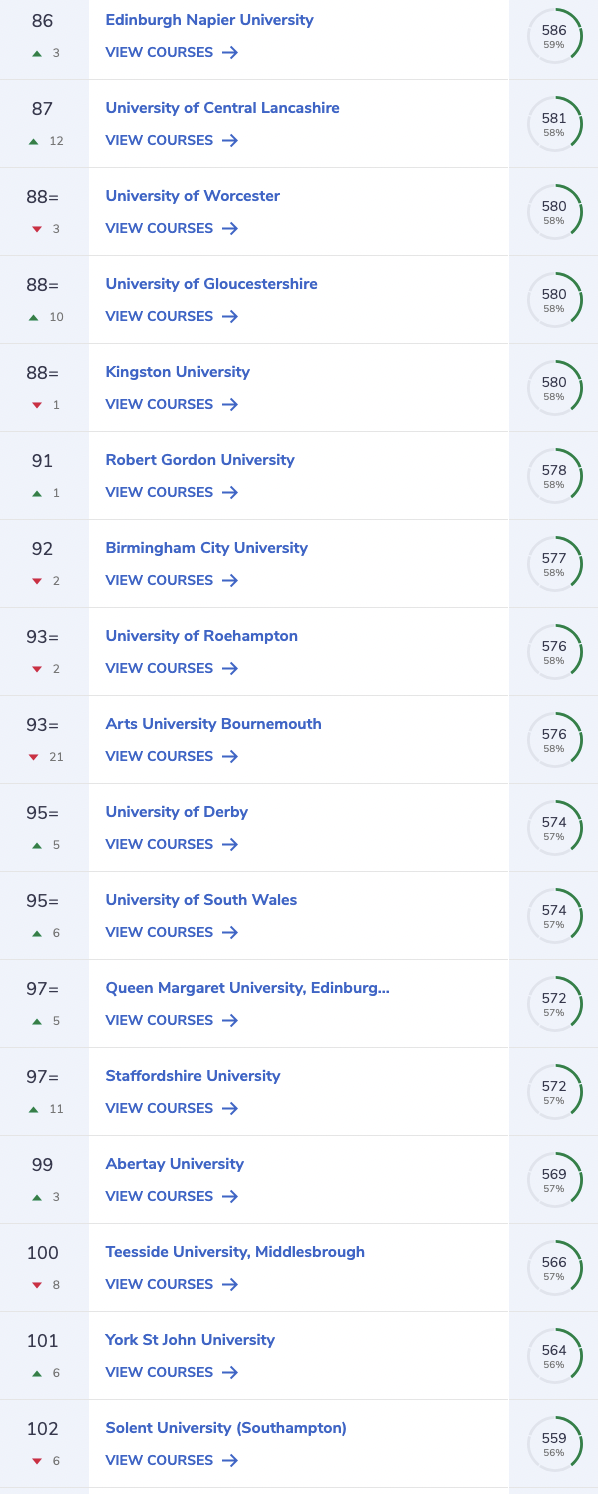Image resolution: width=598 pixels, height=1494 pixels.
Task: Open University of Gloucestershire profile link
Action: click(x=212, y=284)
